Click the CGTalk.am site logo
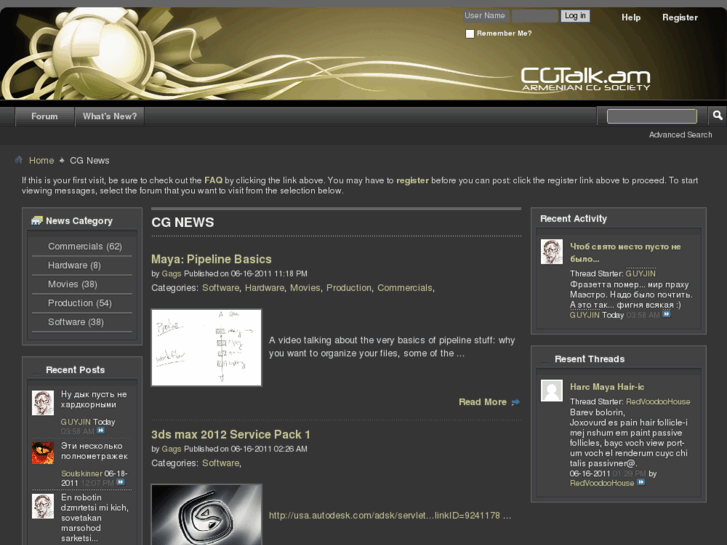The height and width of the screenshot is (545, 727). point(586,79)
